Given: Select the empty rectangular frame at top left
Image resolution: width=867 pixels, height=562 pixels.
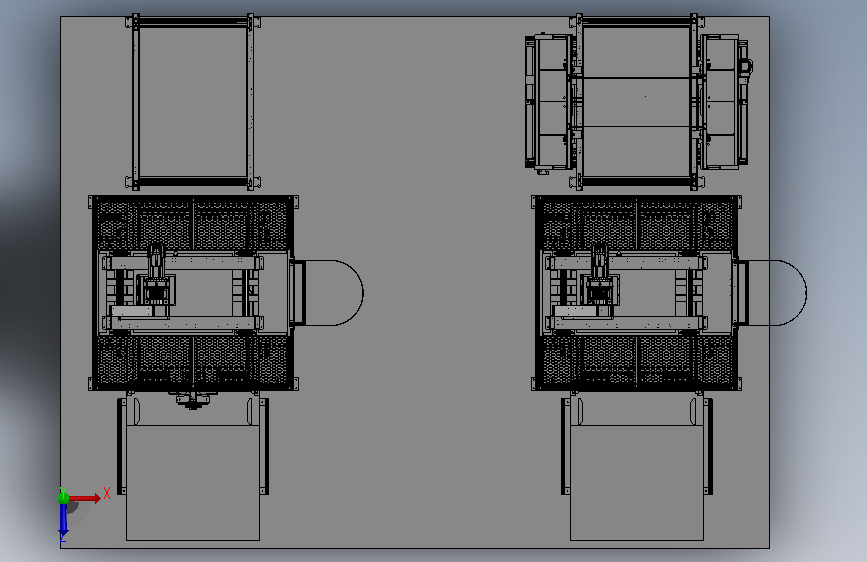Looking at the screenshot, I should coord(193,102).
